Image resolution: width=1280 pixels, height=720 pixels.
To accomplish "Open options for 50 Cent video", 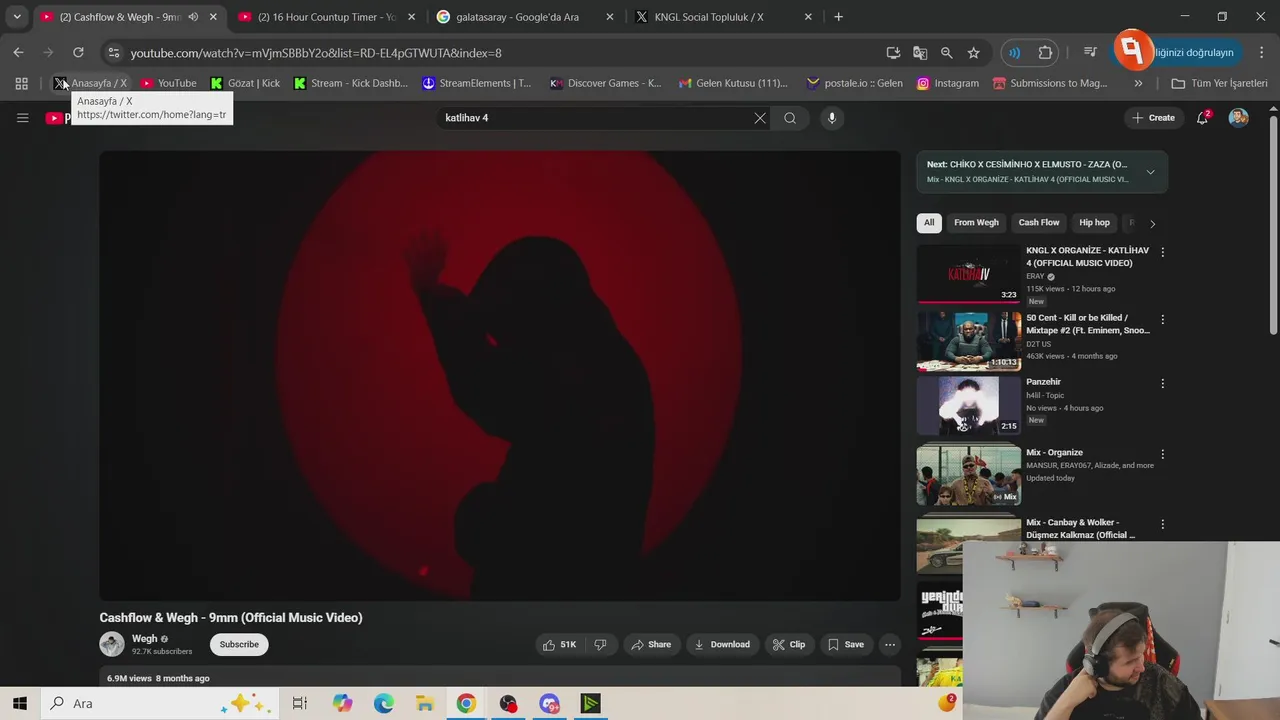I will click(x=1162, y=319).
